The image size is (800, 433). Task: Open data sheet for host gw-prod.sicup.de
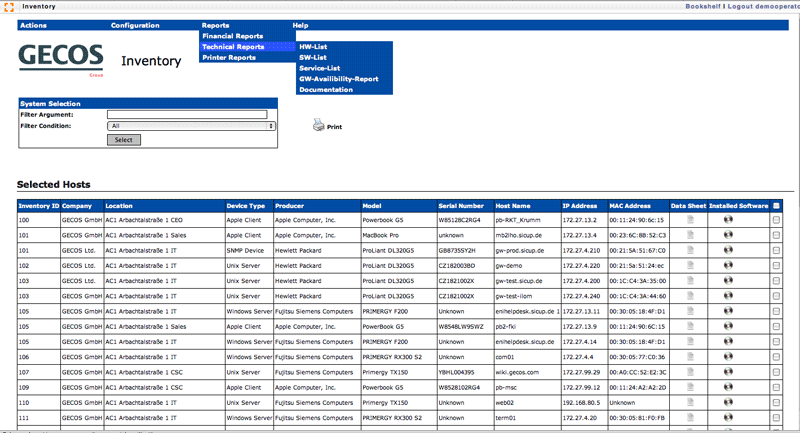[690, 250]
